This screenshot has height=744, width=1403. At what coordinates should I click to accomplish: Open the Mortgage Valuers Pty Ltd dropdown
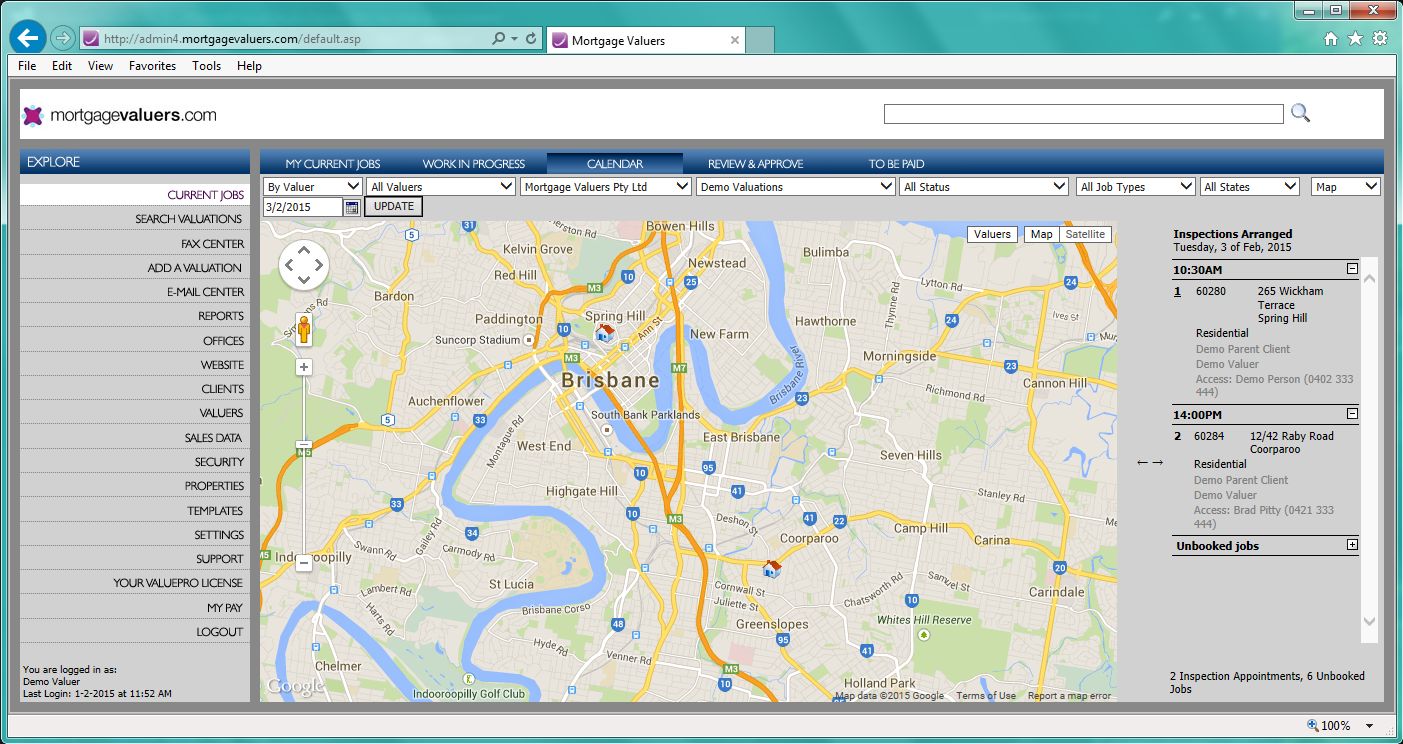tap(606, 186)
